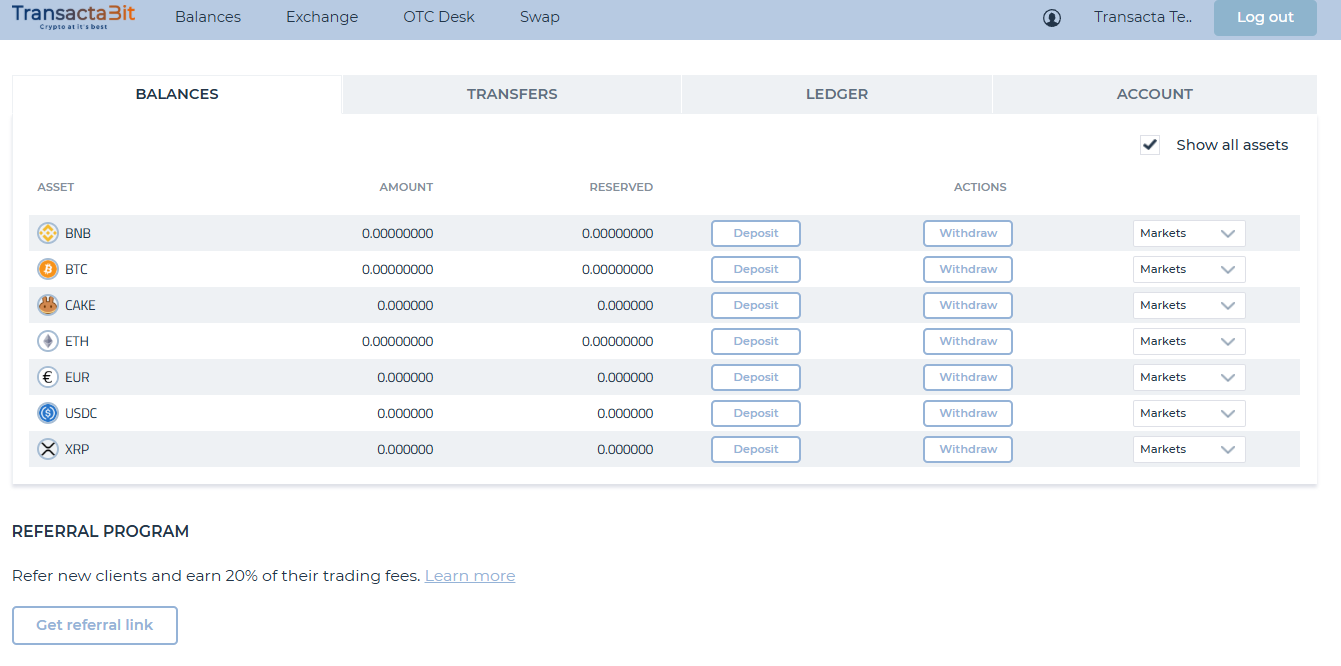
Task: Click the TransactaBit logo
Action: coord(73,17)
